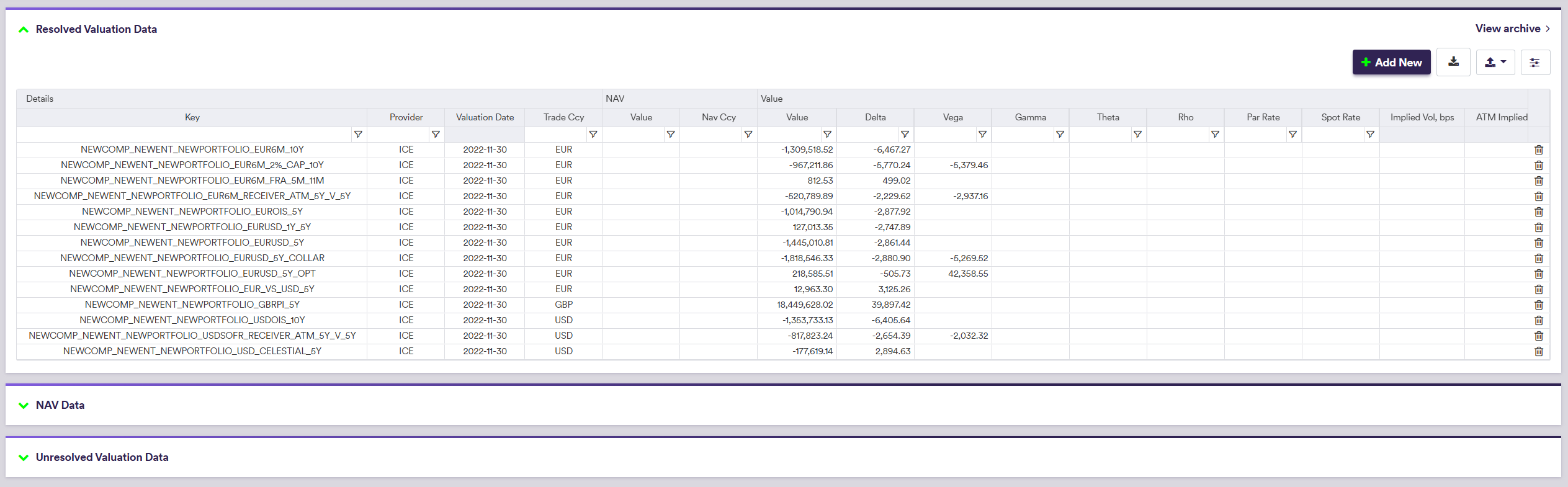Expand the Unresolved Valuation Data section
This screenshot has width=1568, height=487.
coord(24,457)
